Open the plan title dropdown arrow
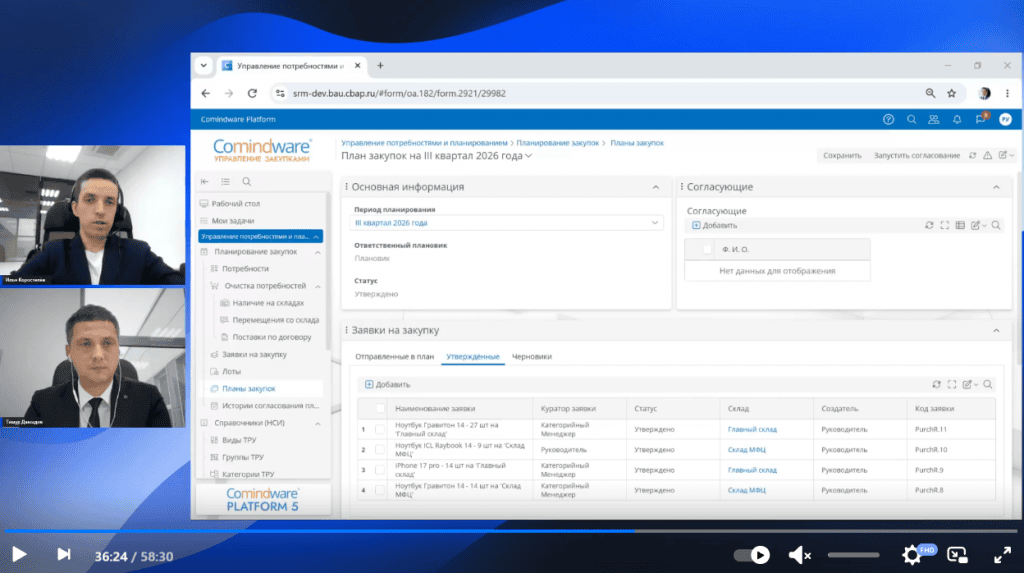 pos(528,156)
